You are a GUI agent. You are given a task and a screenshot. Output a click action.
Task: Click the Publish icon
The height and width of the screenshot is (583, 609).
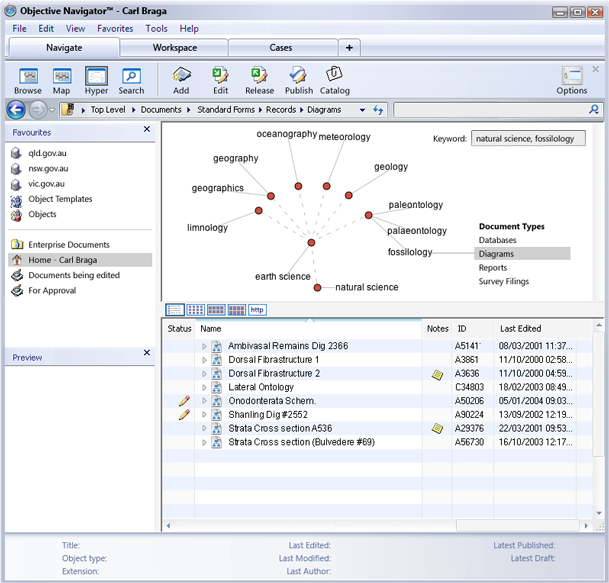click(299, 80)
